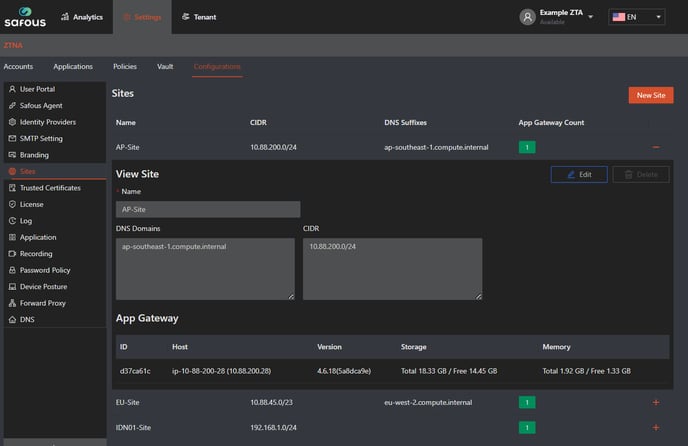Open Device Posture settings
Image resolution: width=688 pixels, height=446 pixels.
pyautogui.click(x=43, y=286)
